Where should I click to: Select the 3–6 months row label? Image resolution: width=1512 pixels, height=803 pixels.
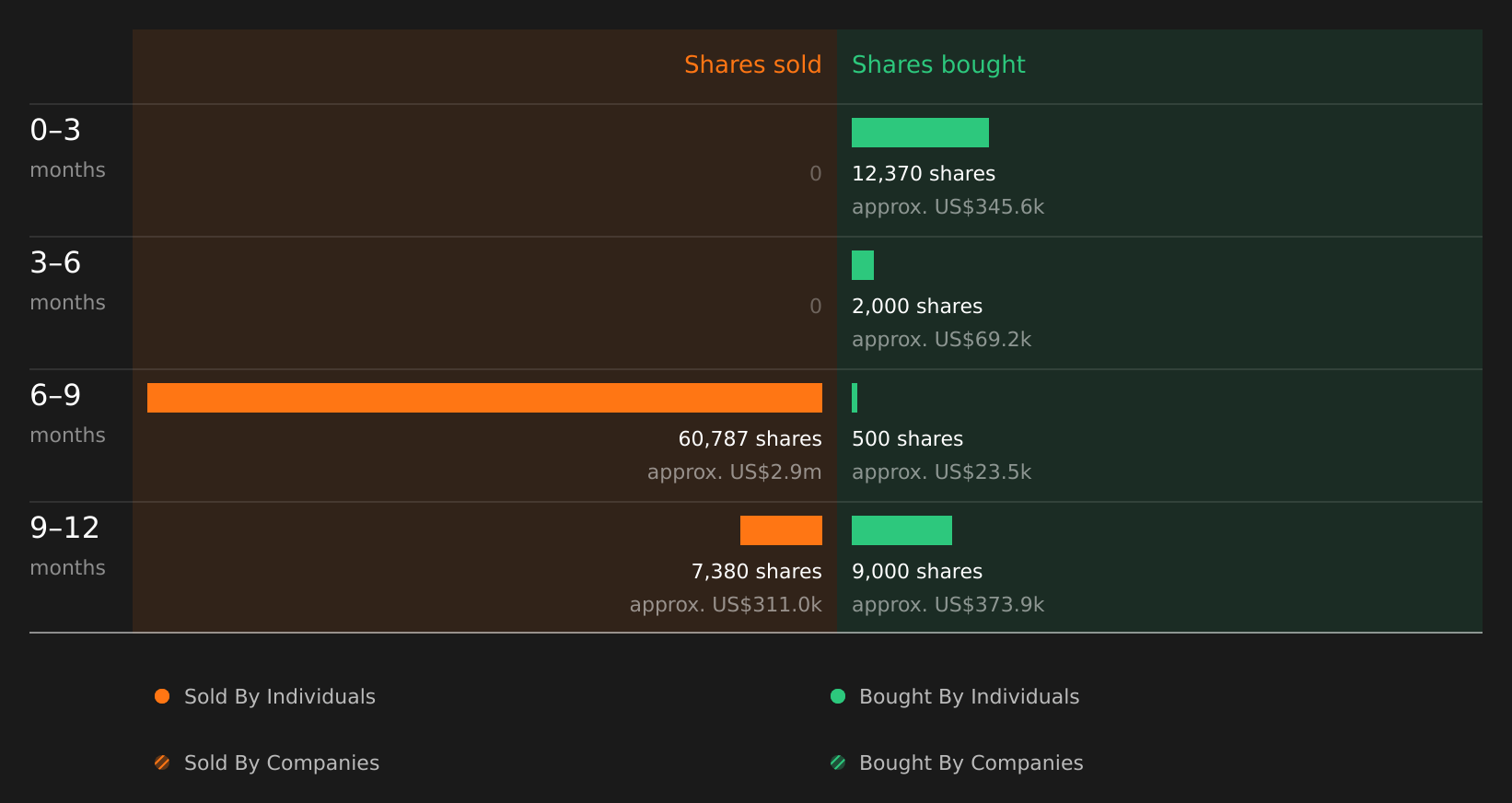67,281
